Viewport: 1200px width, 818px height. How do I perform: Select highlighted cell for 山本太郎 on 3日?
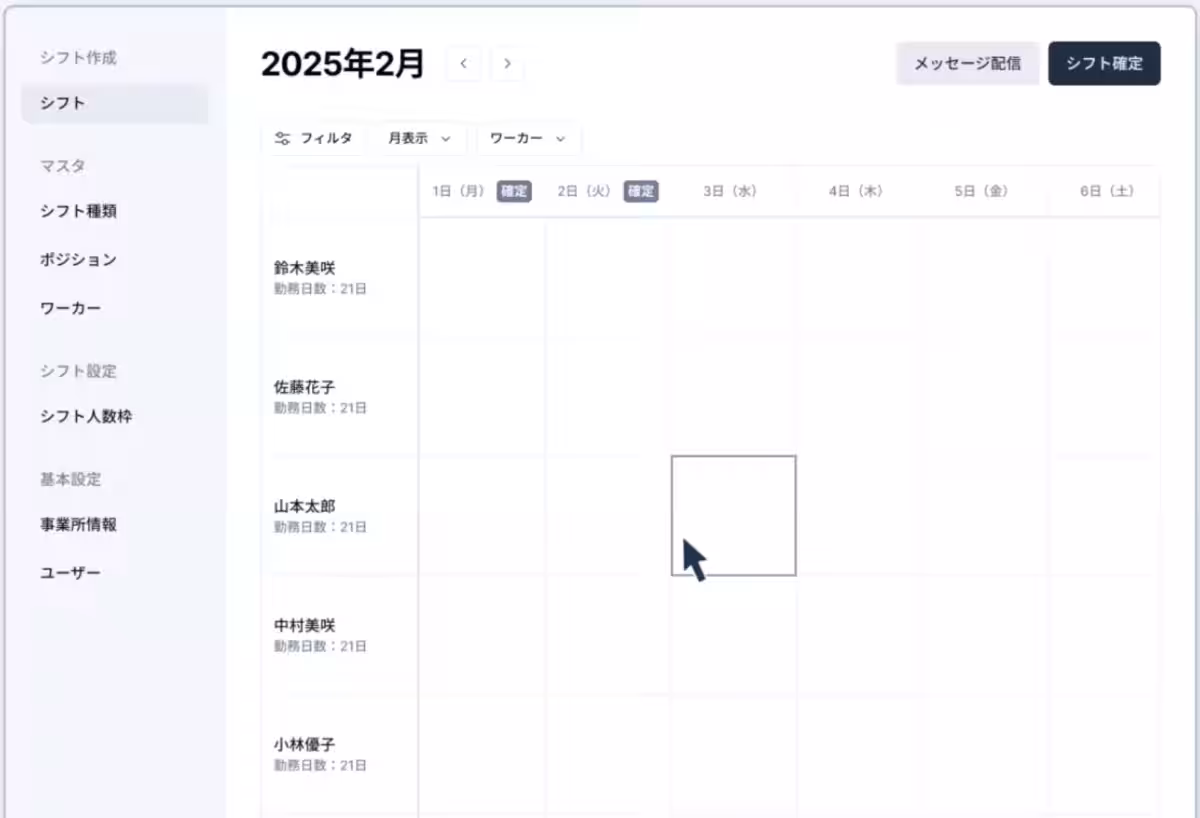(734, 515)
